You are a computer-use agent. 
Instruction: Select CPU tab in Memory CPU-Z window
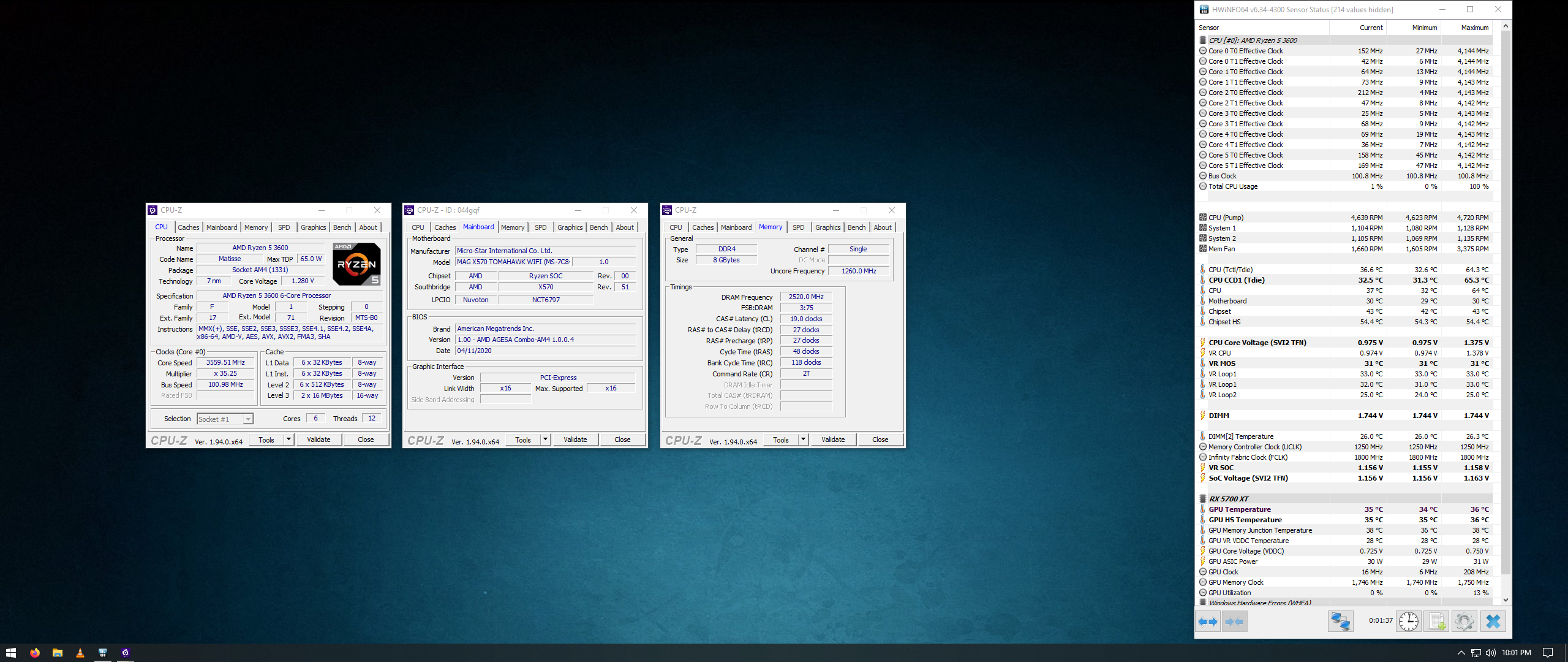[676, 227]
